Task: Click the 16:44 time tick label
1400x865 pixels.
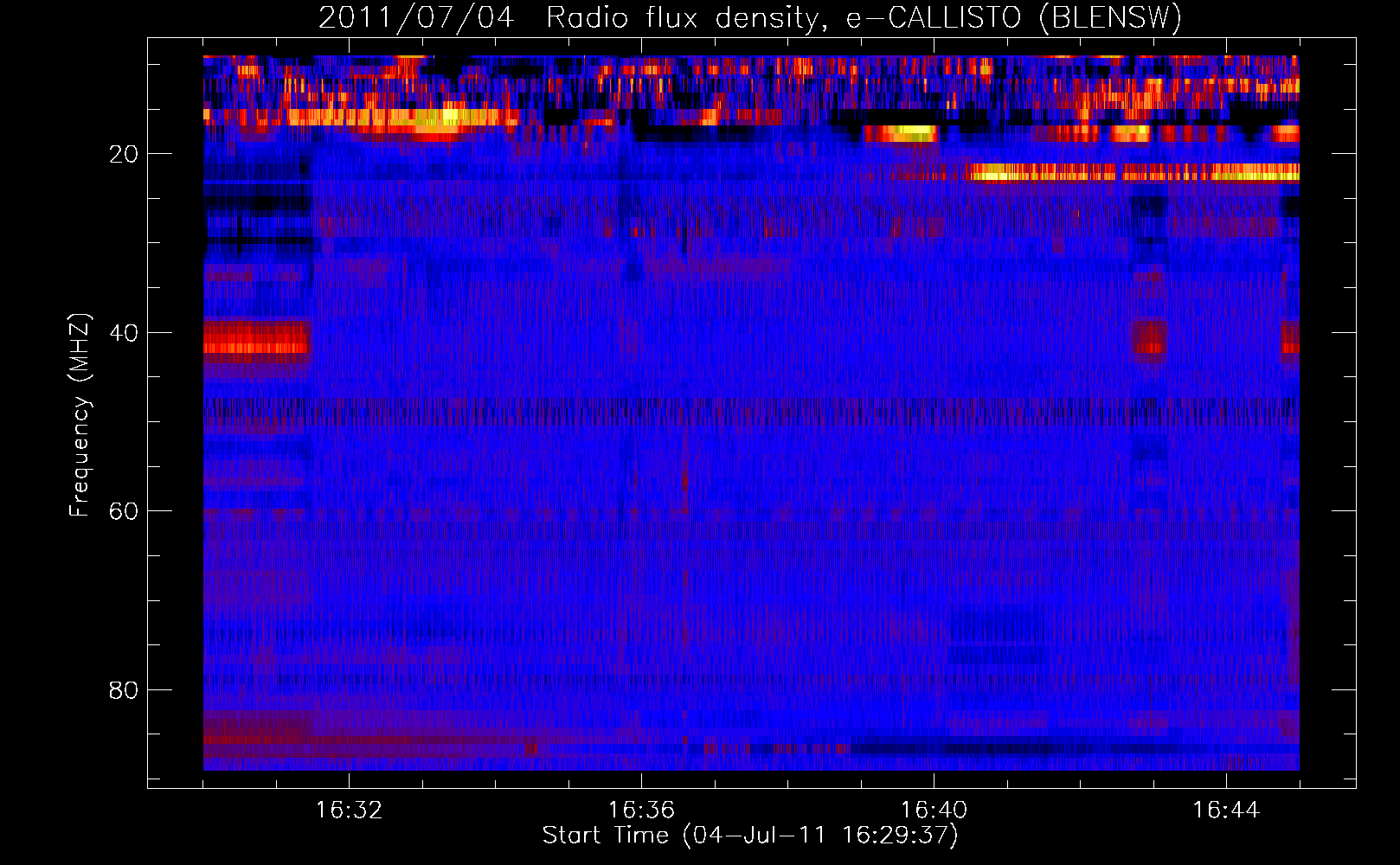Action: click(1226, 811)
